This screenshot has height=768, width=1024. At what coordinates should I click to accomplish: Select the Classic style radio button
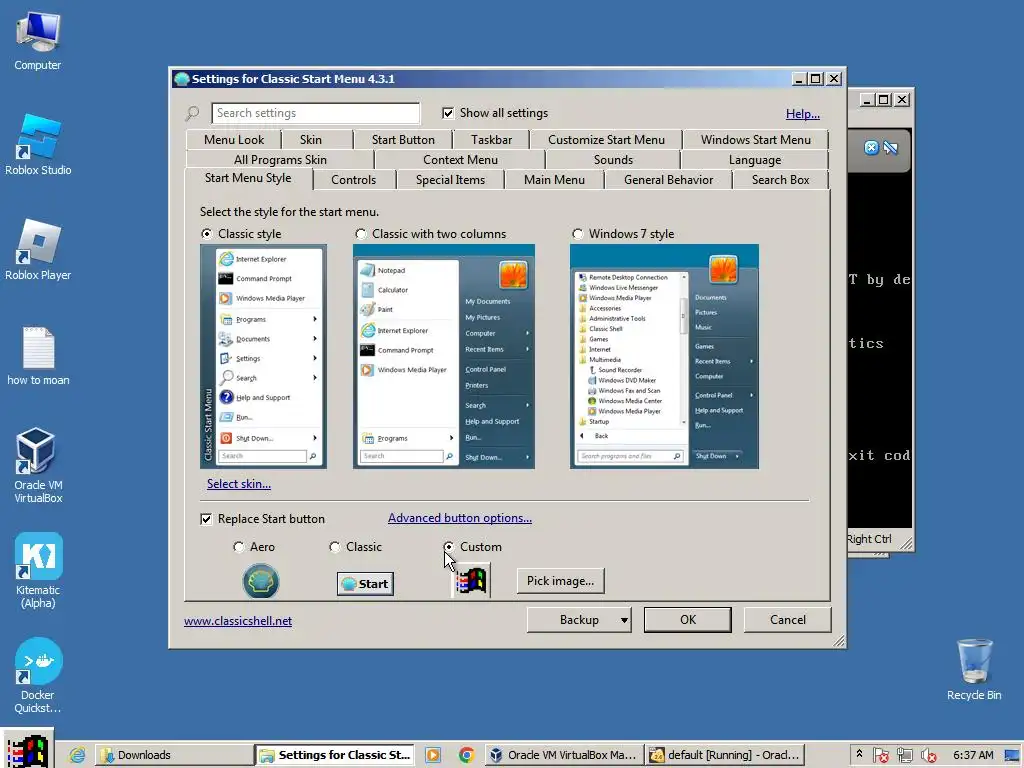(206, 234)
